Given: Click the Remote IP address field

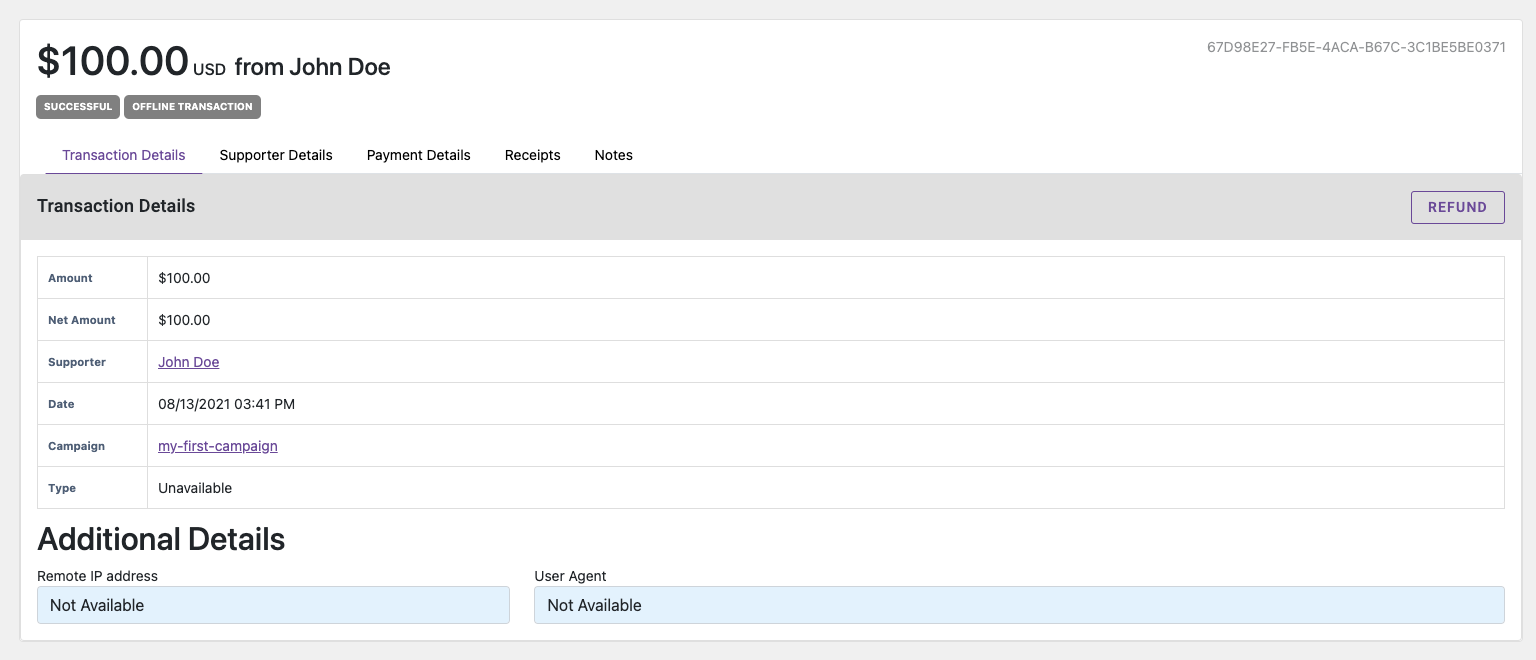Looking at the screenshot, I should pos(273,605).
